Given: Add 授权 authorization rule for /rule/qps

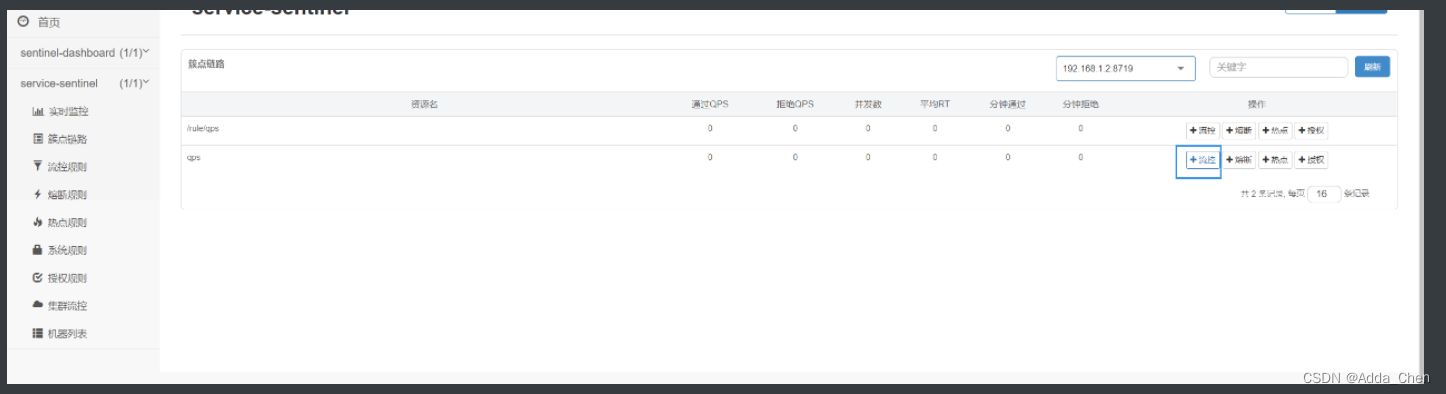Looking at the screenshot, I should pyautogui.click(x=1311, y=131).
